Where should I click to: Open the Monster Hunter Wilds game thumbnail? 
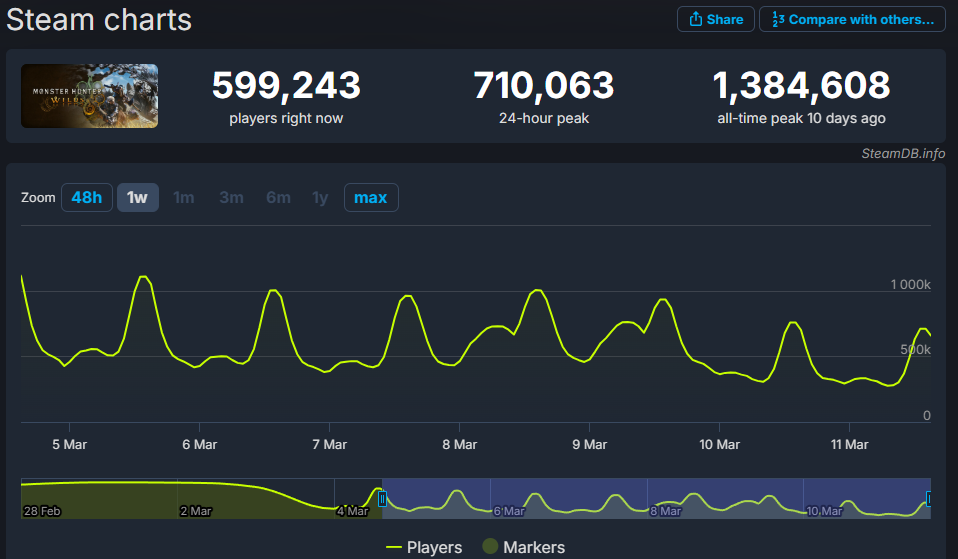(x=90, y=96)
